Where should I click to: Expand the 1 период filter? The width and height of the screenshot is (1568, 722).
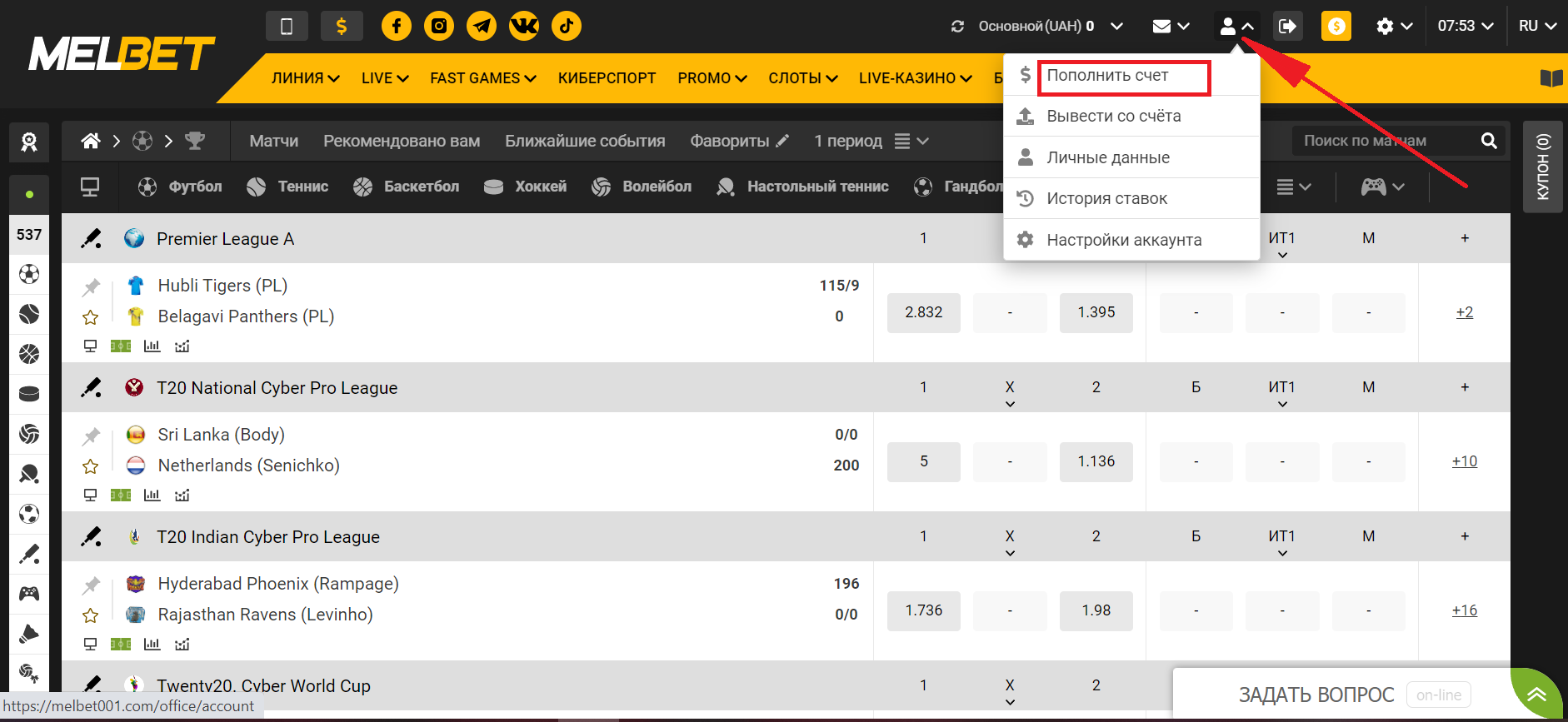(871, 141)
